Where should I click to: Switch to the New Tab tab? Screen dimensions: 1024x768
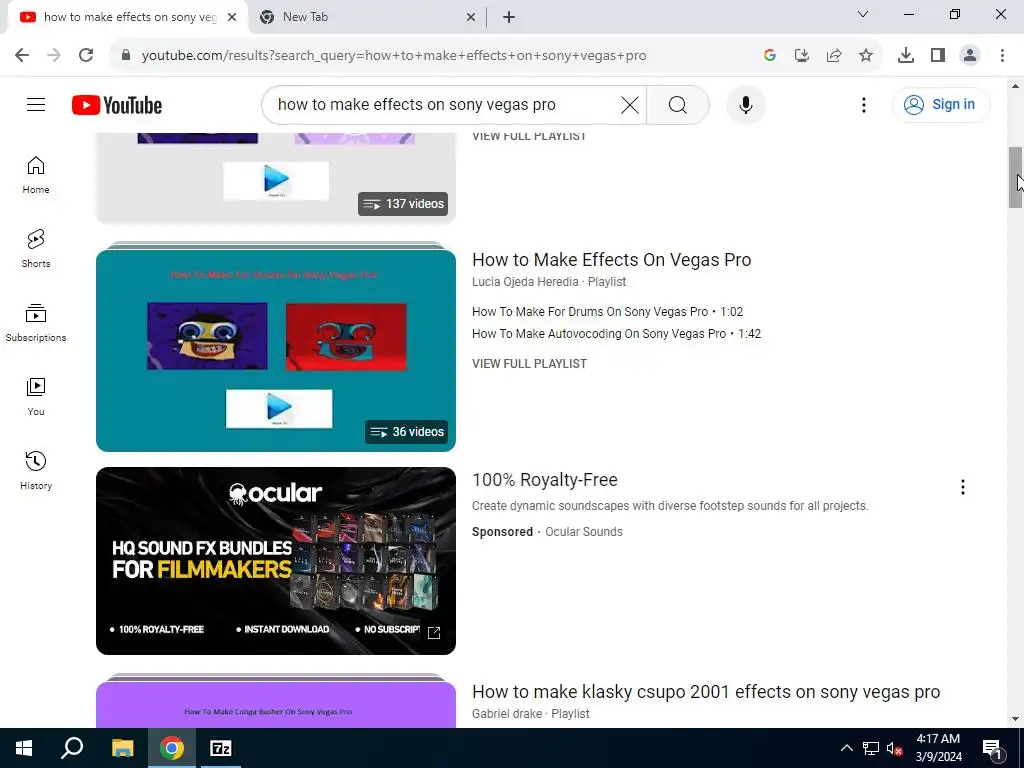(366, 17)
